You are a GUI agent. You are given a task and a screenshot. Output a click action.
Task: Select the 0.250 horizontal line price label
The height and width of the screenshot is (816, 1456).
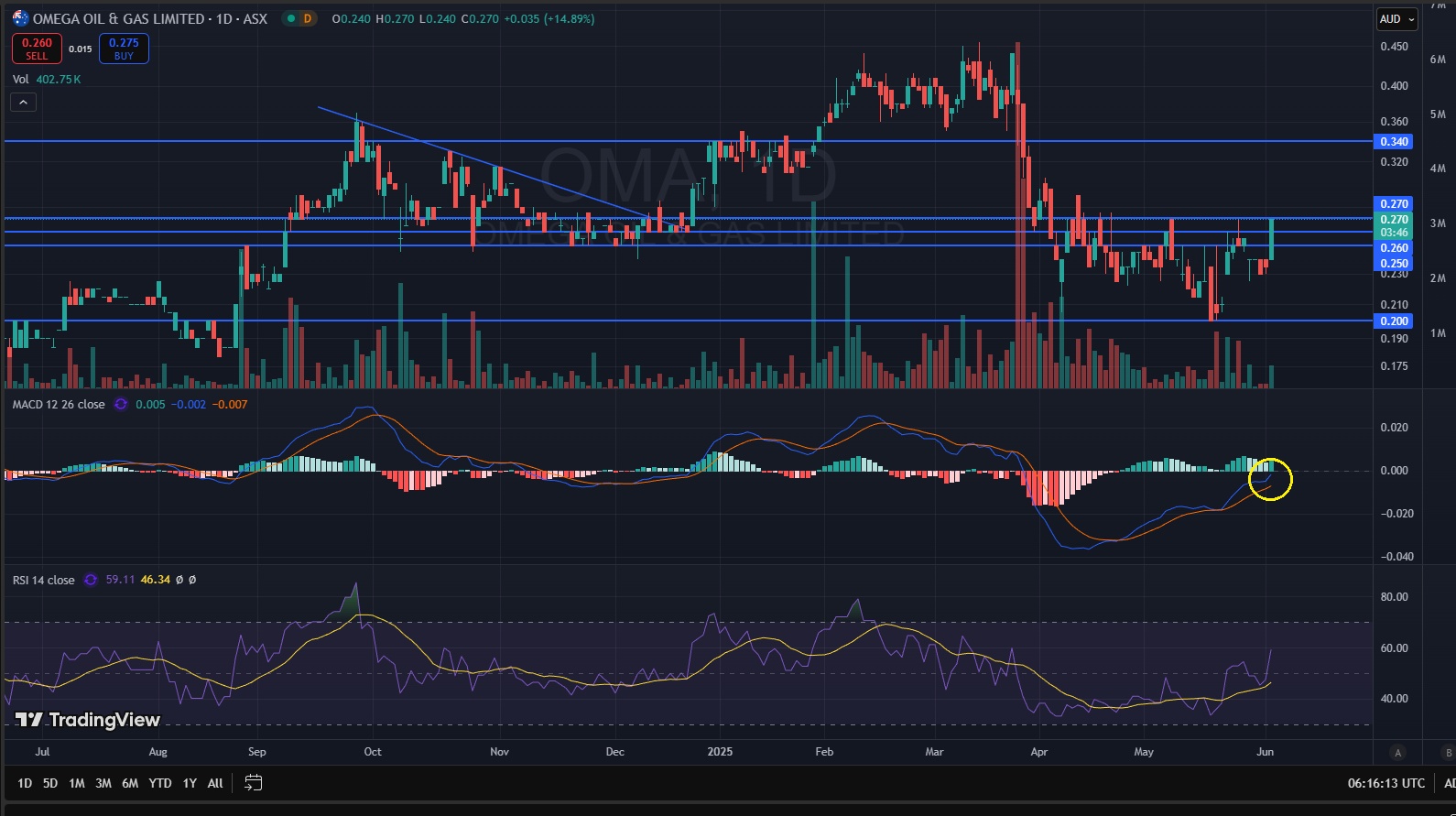tap(1394, 264)
